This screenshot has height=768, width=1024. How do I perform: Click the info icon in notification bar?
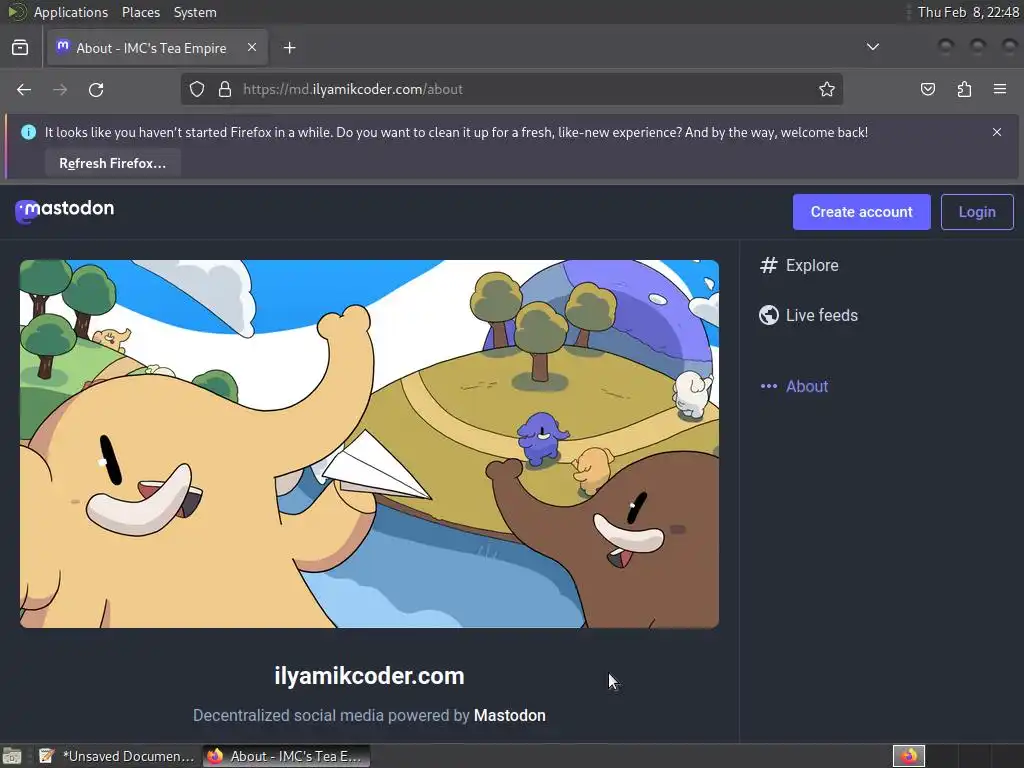tap(29, 132)
